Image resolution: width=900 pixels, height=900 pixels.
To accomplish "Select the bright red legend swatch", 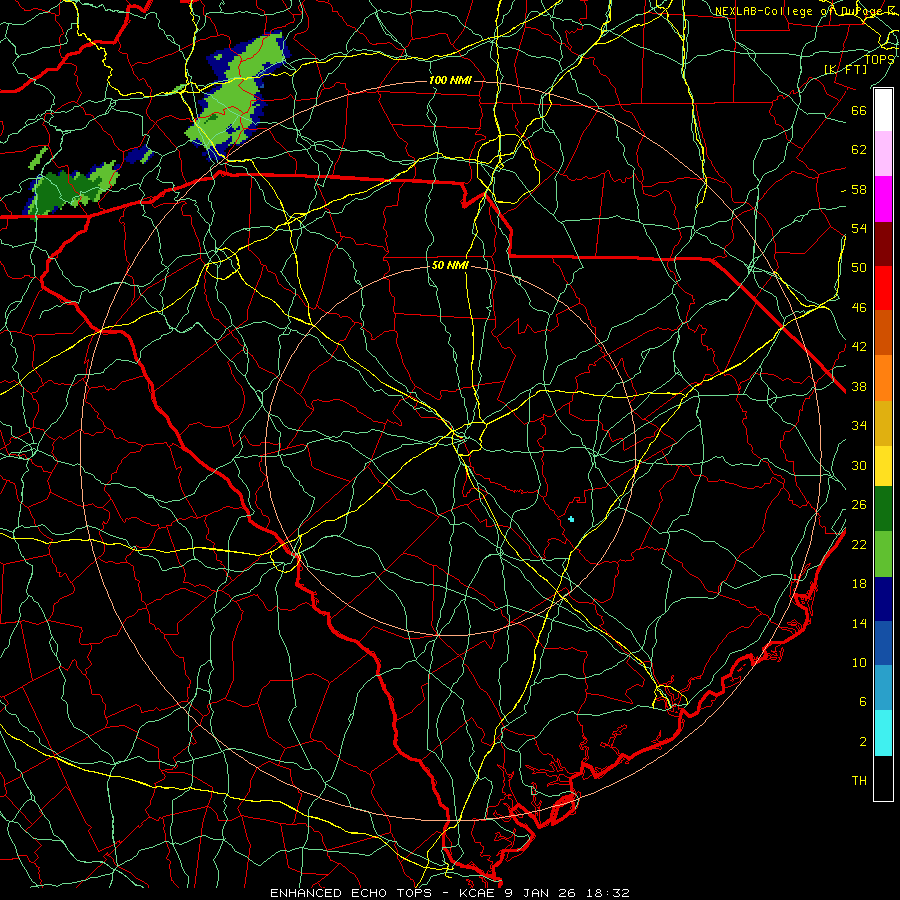I will tap(883, 288).
